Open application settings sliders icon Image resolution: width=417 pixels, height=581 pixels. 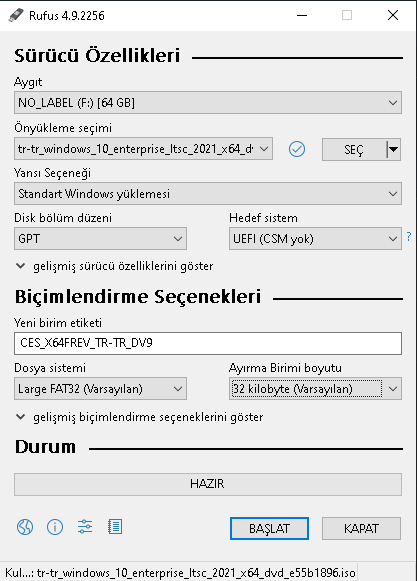click(x=85, y=527)
